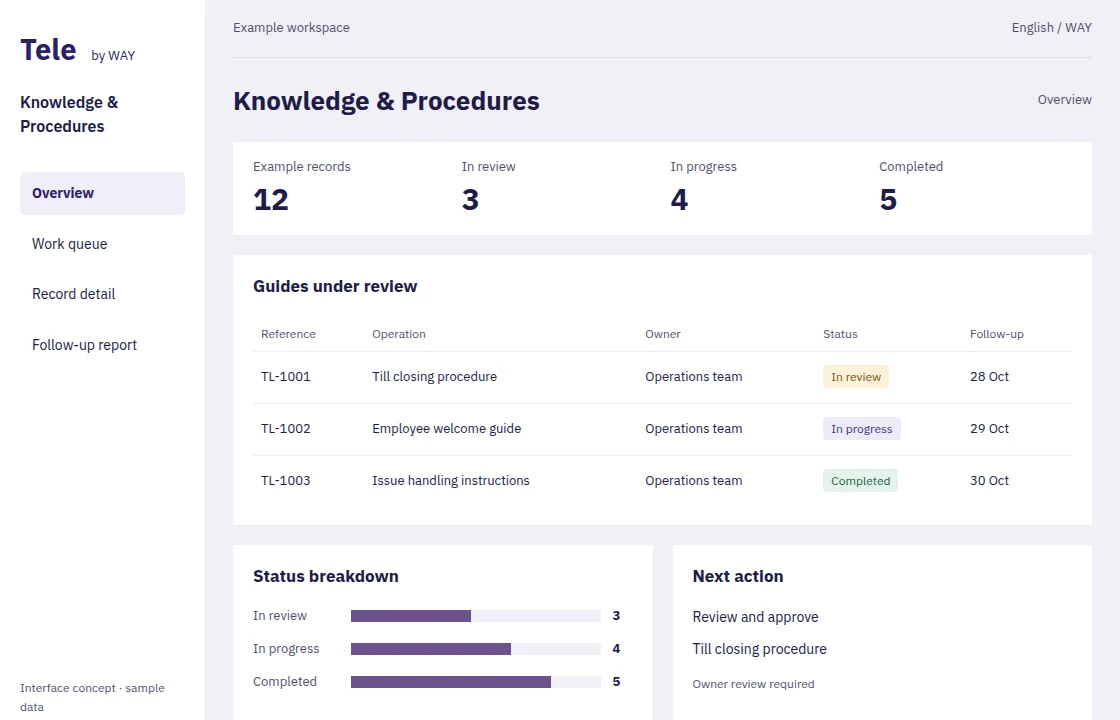Click Operations team owner for TL-1001

(x=694, y=376)
